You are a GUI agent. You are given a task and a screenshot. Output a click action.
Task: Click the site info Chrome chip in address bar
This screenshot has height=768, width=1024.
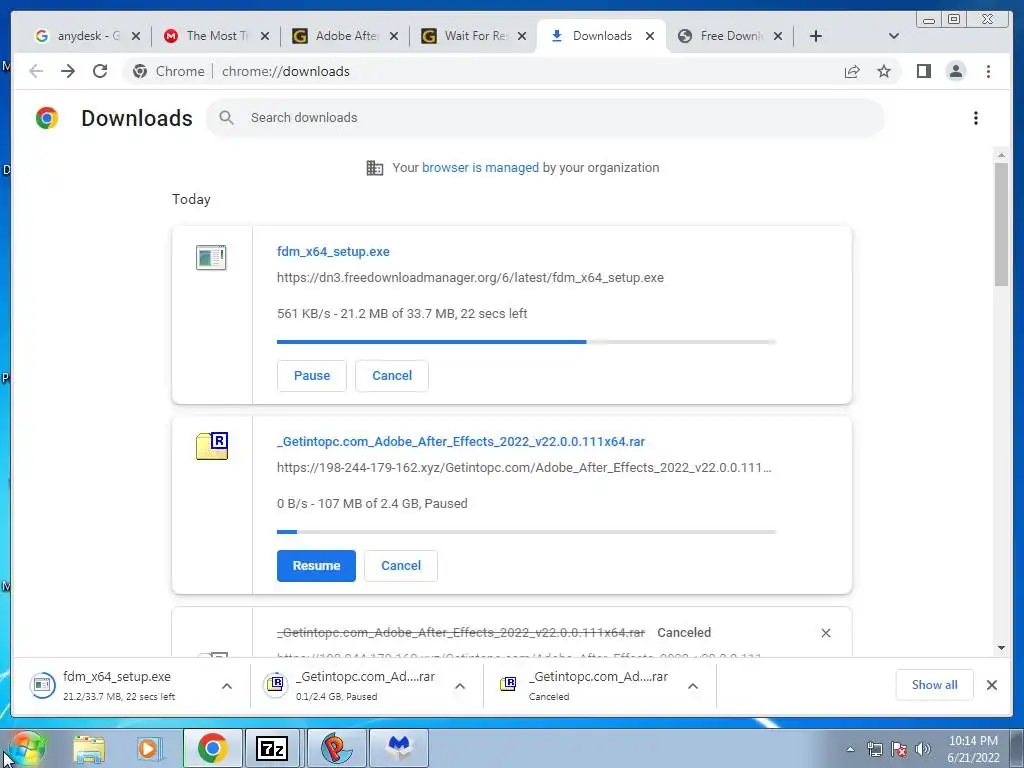coord(168,71)
